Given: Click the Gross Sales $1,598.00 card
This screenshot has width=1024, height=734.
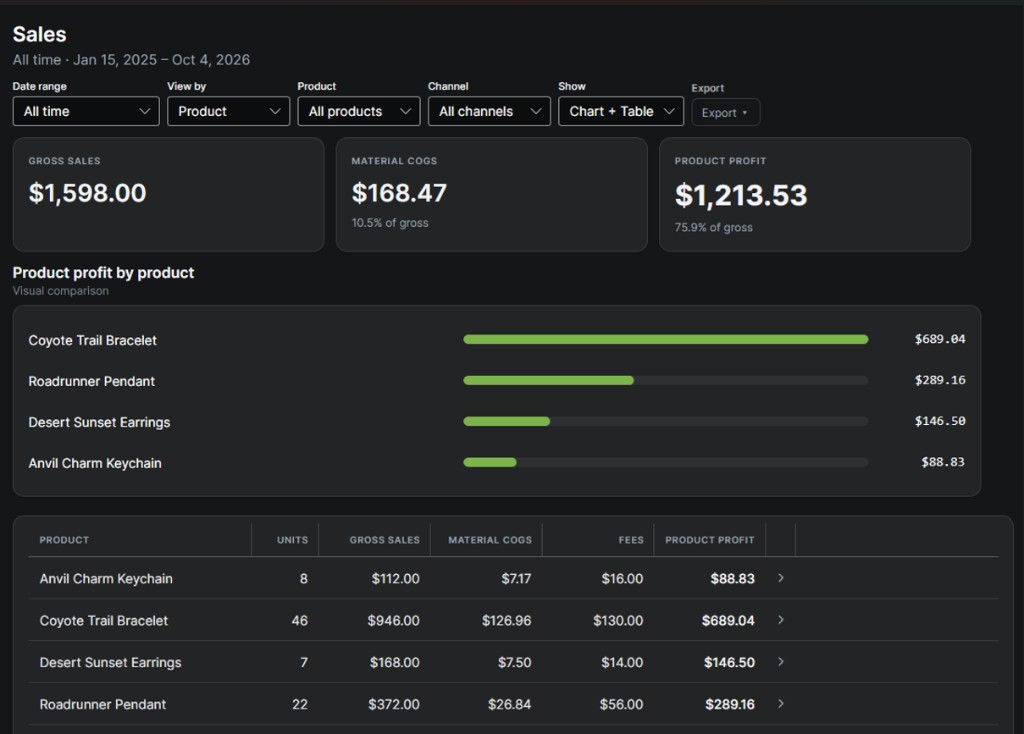Looking at the screenshot, I should click(168, 195).
